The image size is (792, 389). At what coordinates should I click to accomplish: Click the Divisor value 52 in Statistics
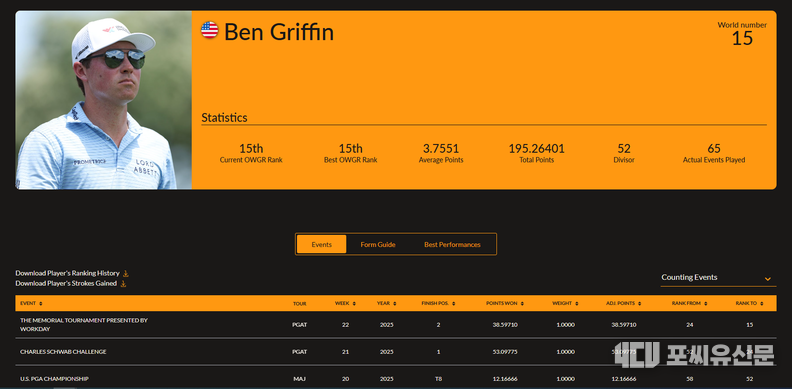[x=624, y=149]
